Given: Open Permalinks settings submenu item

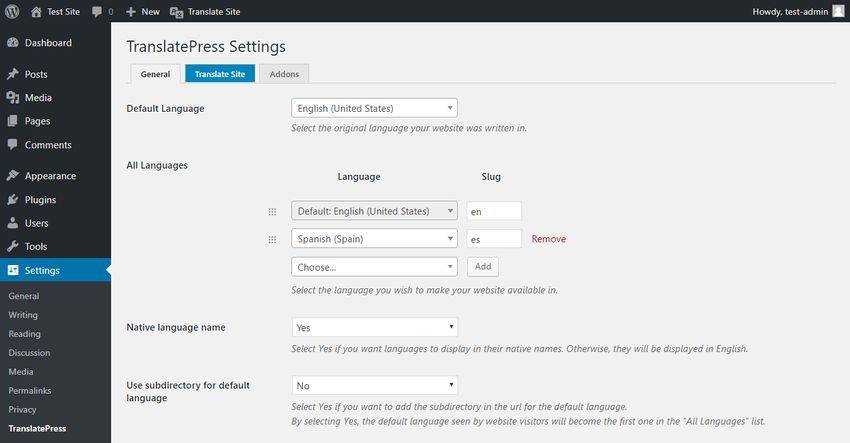Looking at the screenshot, I should click(30, 391).
